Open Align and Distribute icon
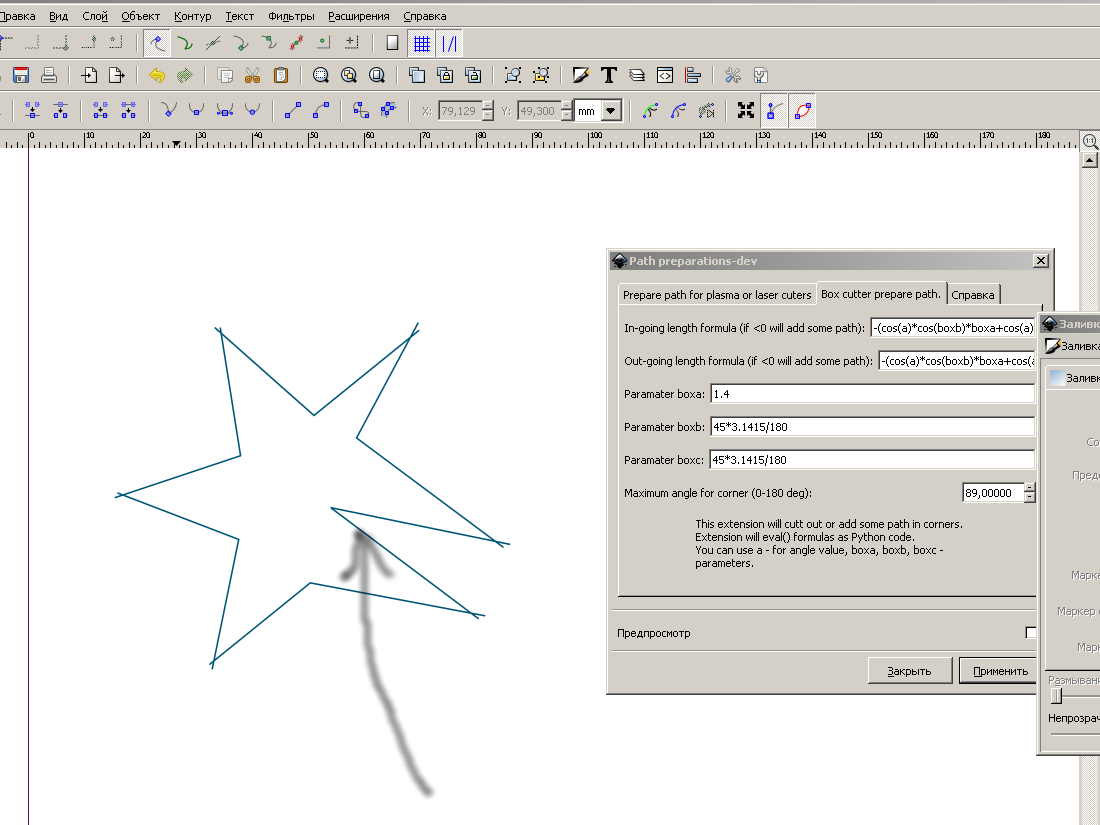 coord(693,75)
